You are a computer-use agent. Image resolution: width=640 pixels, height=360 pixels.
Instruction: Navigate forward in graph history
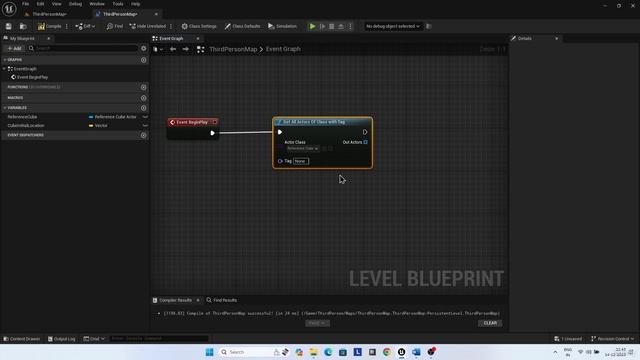click(186, 49)
